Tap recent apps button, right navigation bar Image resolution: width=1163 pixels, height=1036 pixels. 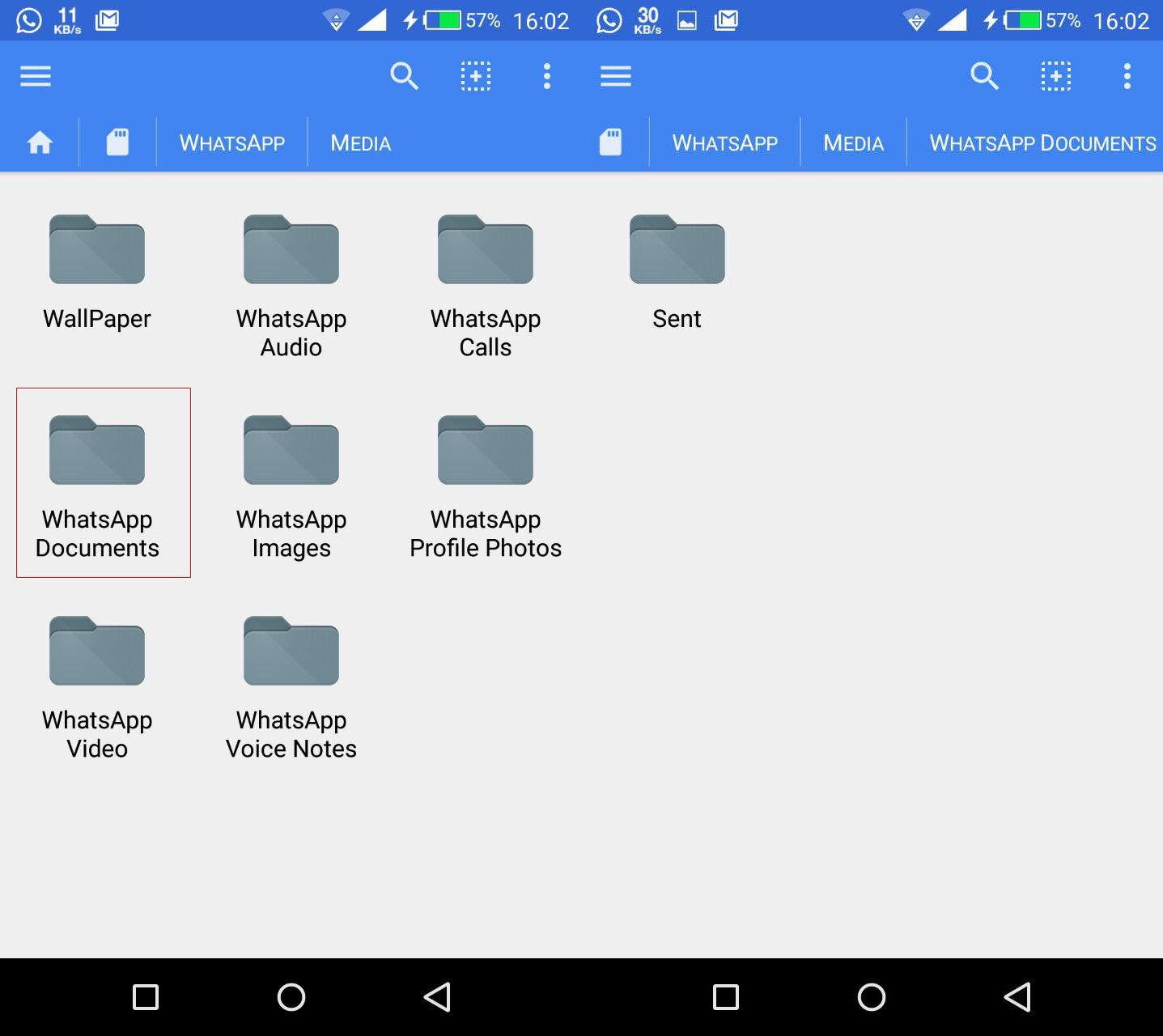(726, 997)
